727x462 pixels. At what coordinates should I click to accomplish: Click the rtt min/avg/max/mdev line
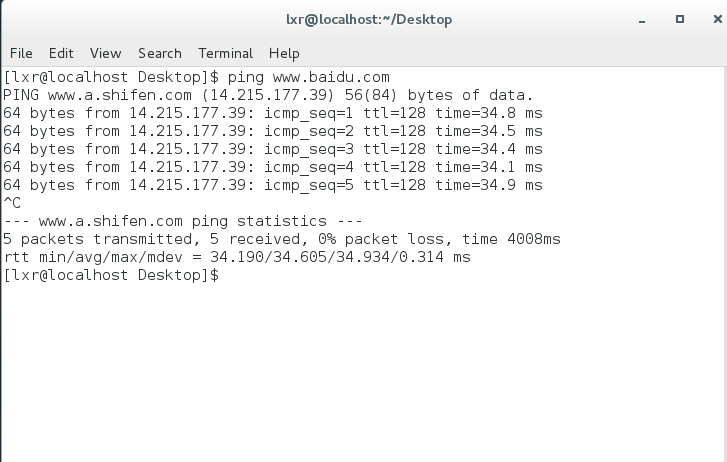[x=237, y=257]
